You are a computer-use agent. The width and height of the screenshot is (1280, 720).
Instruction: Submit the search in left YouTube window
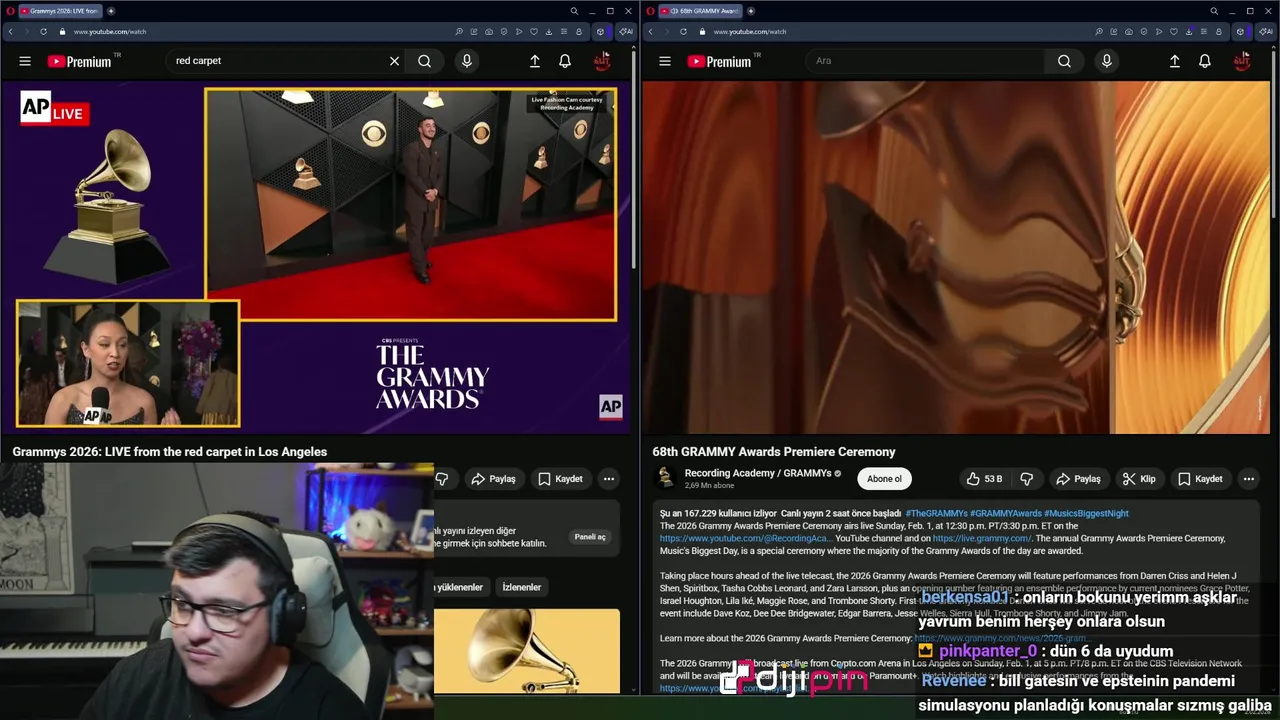pos(425,61)
